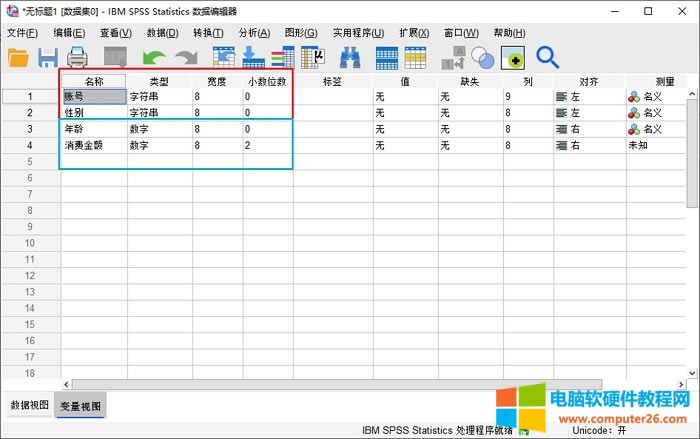Screen dimensions: 700x439
Task: Open the 转换(T) menu
Action: click(x=208, y=33)
